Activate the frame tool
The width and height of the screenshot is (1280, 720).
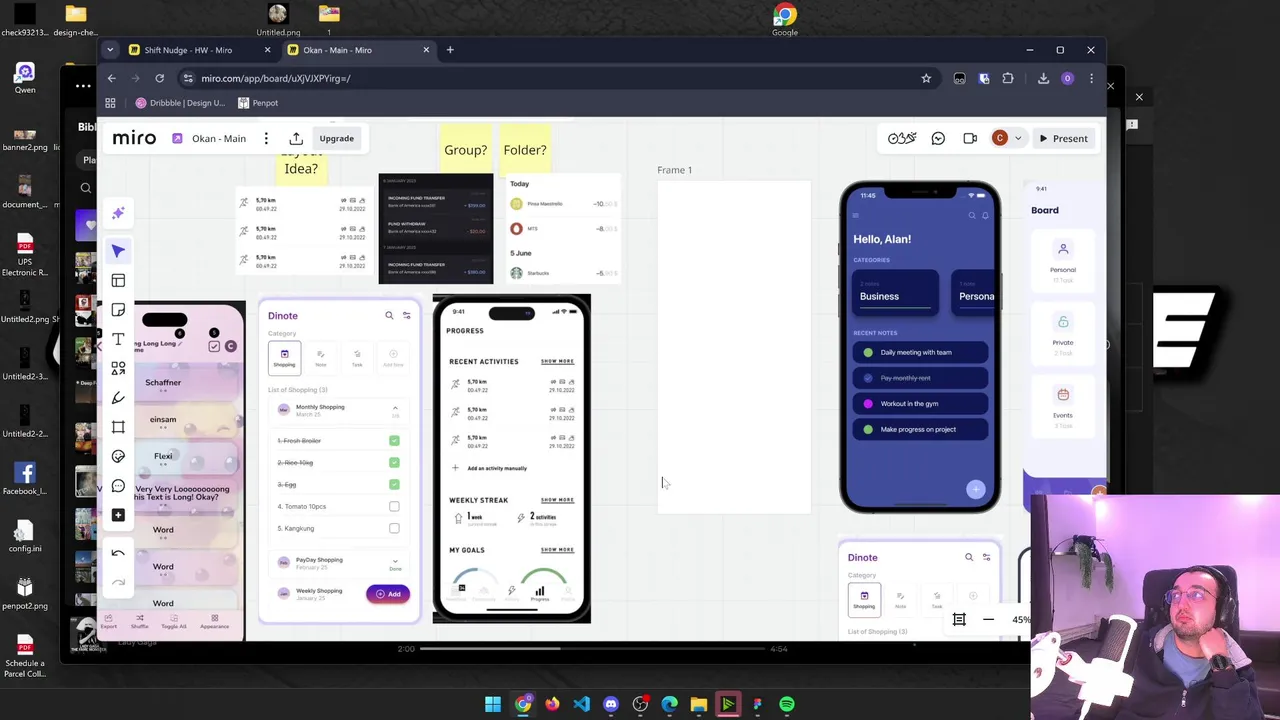coord(118,427)
